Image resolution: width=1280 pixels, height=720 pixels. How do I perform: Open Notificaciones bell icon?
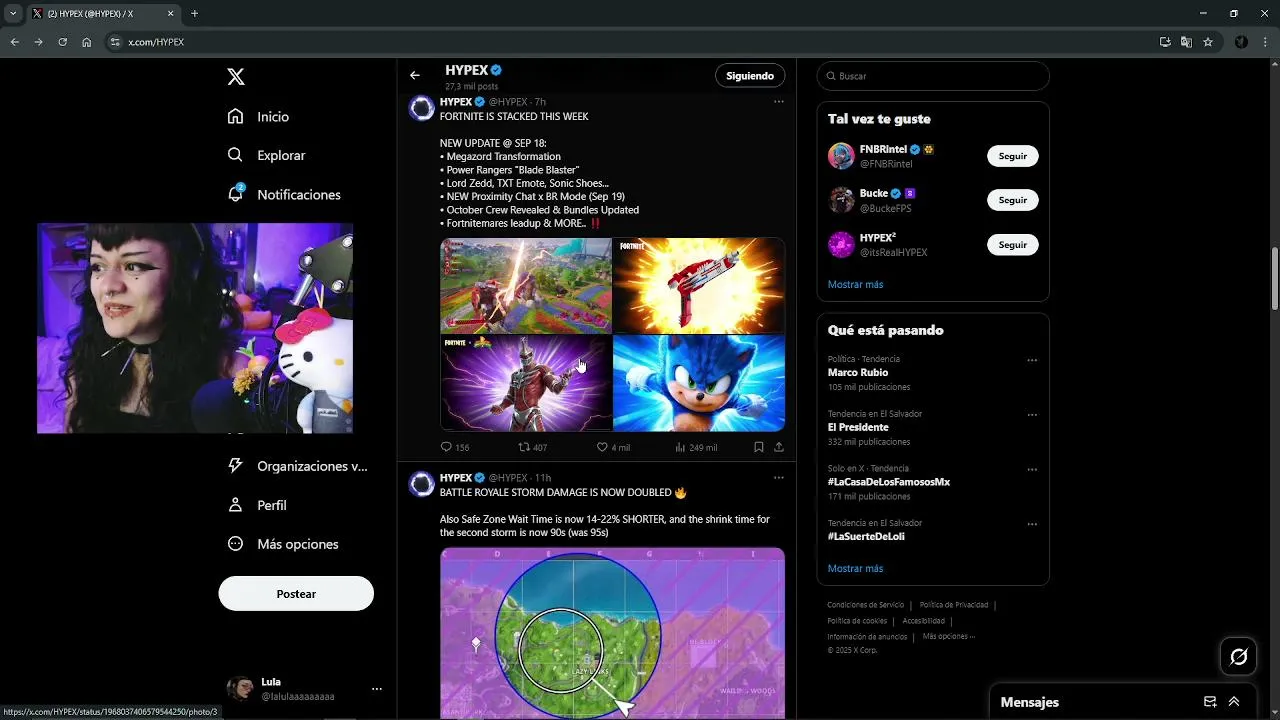pos(235,194)
